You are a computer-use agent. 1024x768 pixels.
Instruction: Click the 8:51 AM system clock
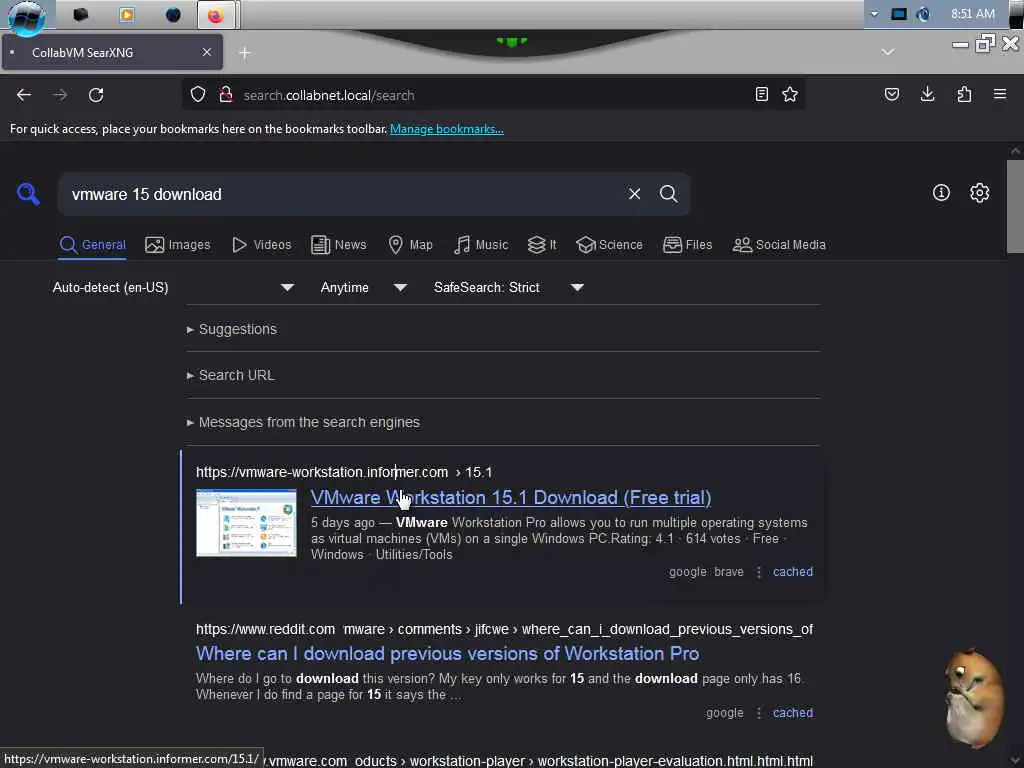tap(972, 14)
